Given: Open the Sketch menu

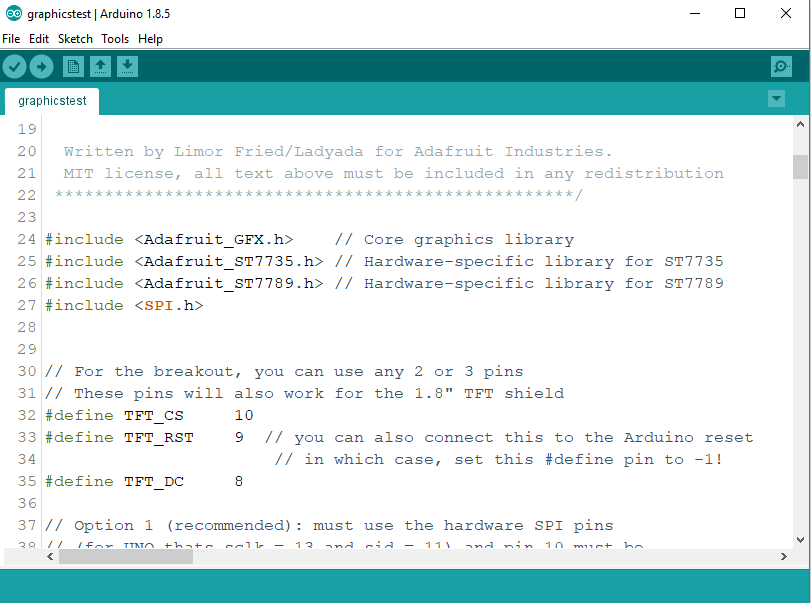Looking at the screenshot, I should point(75,39).
